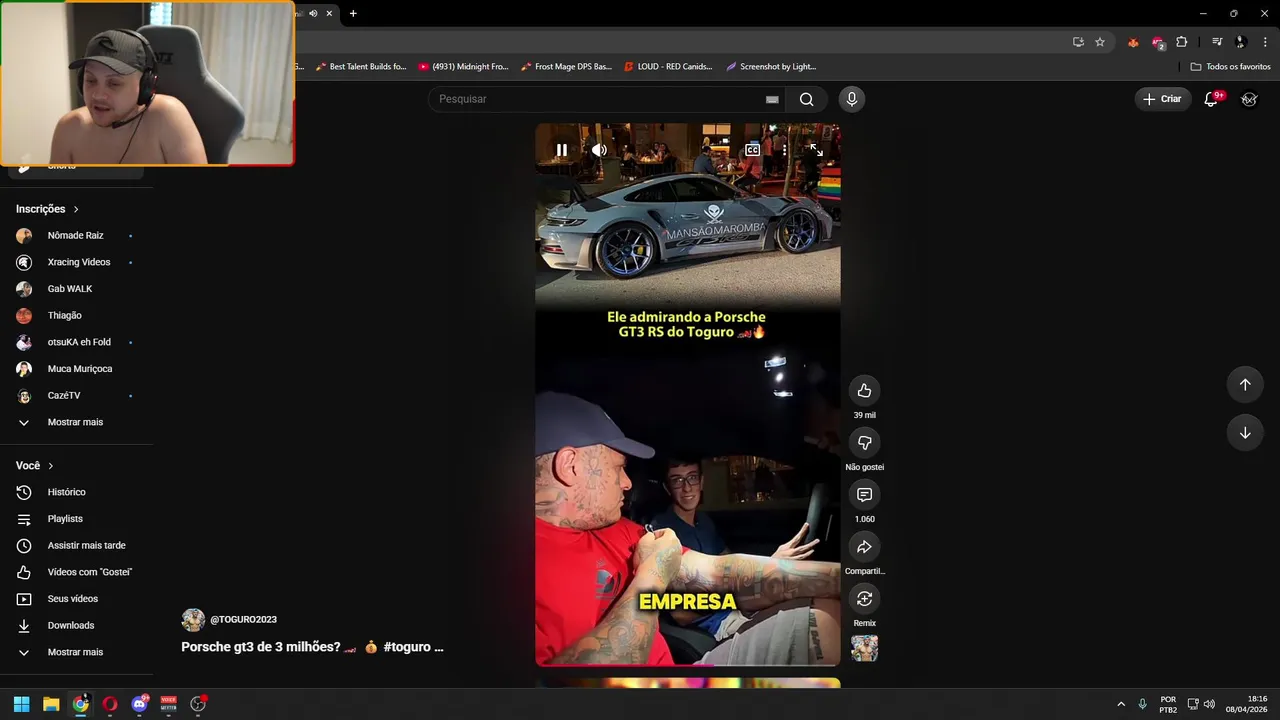The width and height of the screenshot is (1280, 720).
Task: Open Seus vídeos in sidebar
Action: click(x=76, y=599)
